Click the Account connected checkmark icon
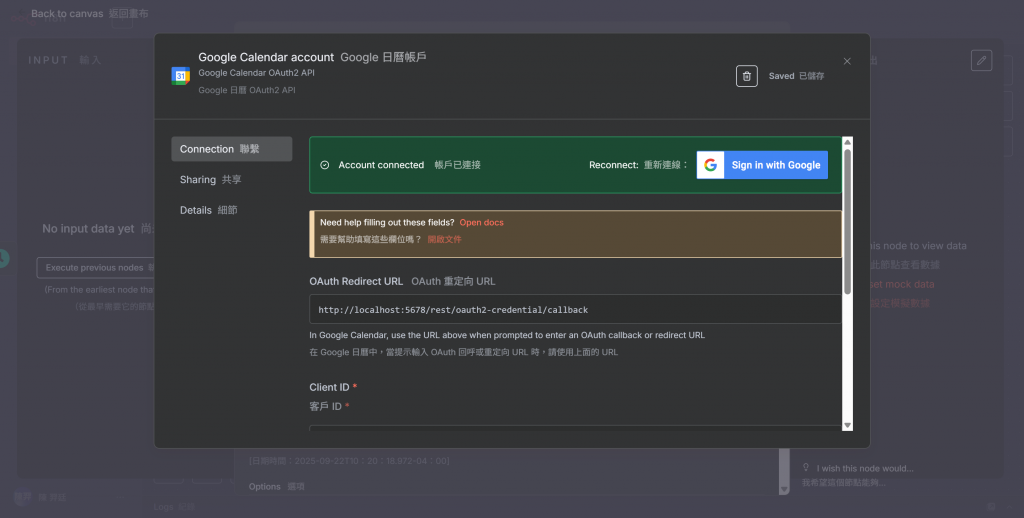This screenshot has height=518, width=1024. pos(325,165)
